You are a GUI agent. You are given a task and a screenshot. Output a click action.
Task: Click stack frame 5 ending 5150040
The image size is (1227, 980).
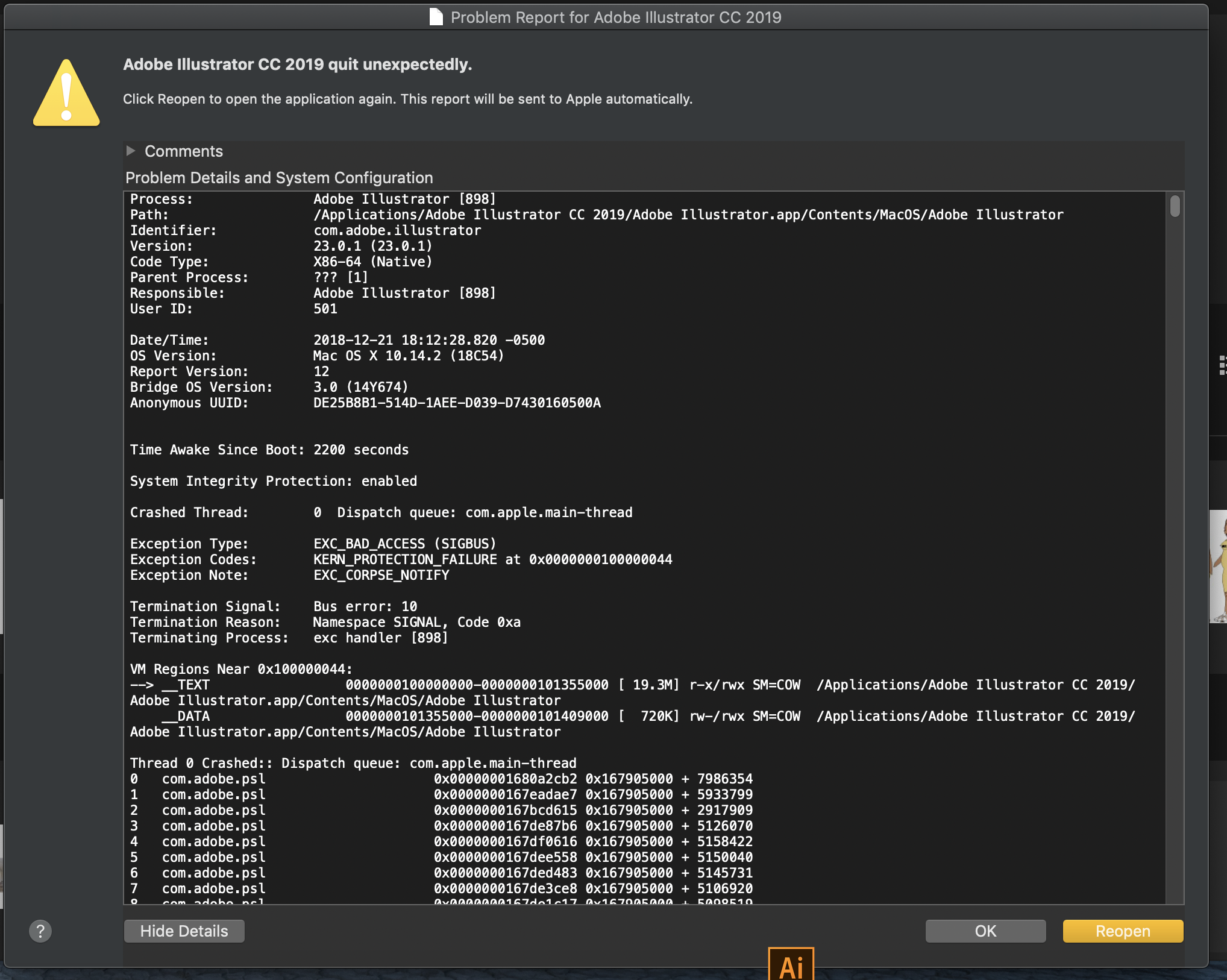[x=441, y=857]
